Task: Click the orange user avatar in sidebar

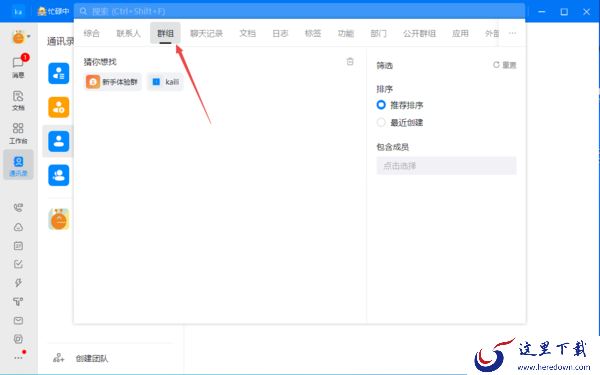Action: (x=18, y=38)
